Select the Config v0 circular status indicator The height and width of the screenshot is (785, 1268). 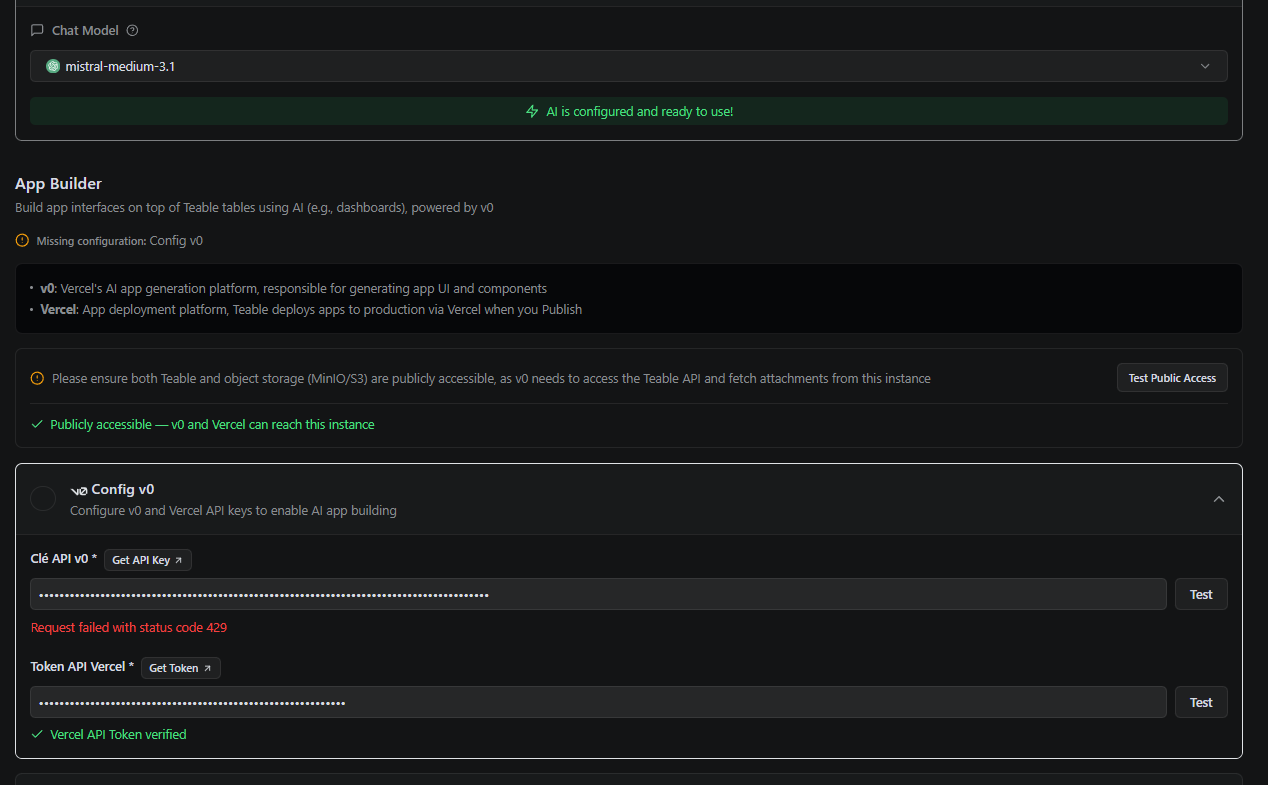[x=43, y=498]
